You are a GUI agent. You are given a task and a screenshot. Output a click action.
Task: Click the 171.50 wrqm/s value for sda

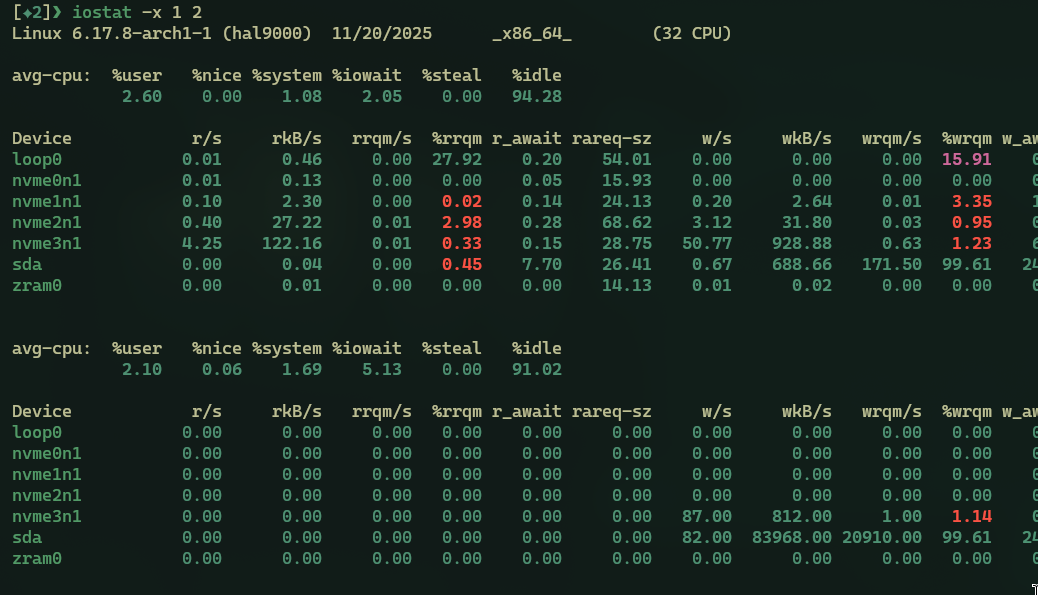pyautogui.click(x=891, y=264)
